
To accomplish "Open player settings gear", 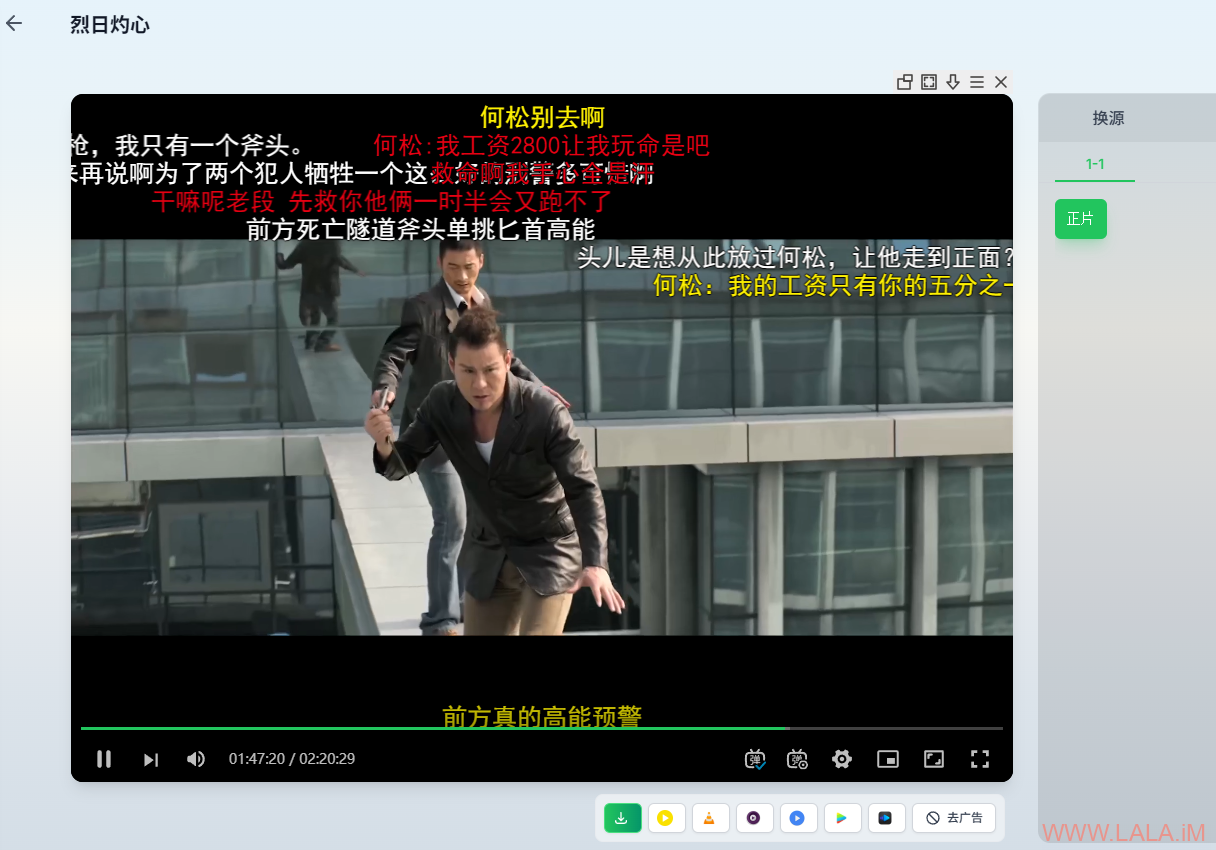I will [842, 759].
